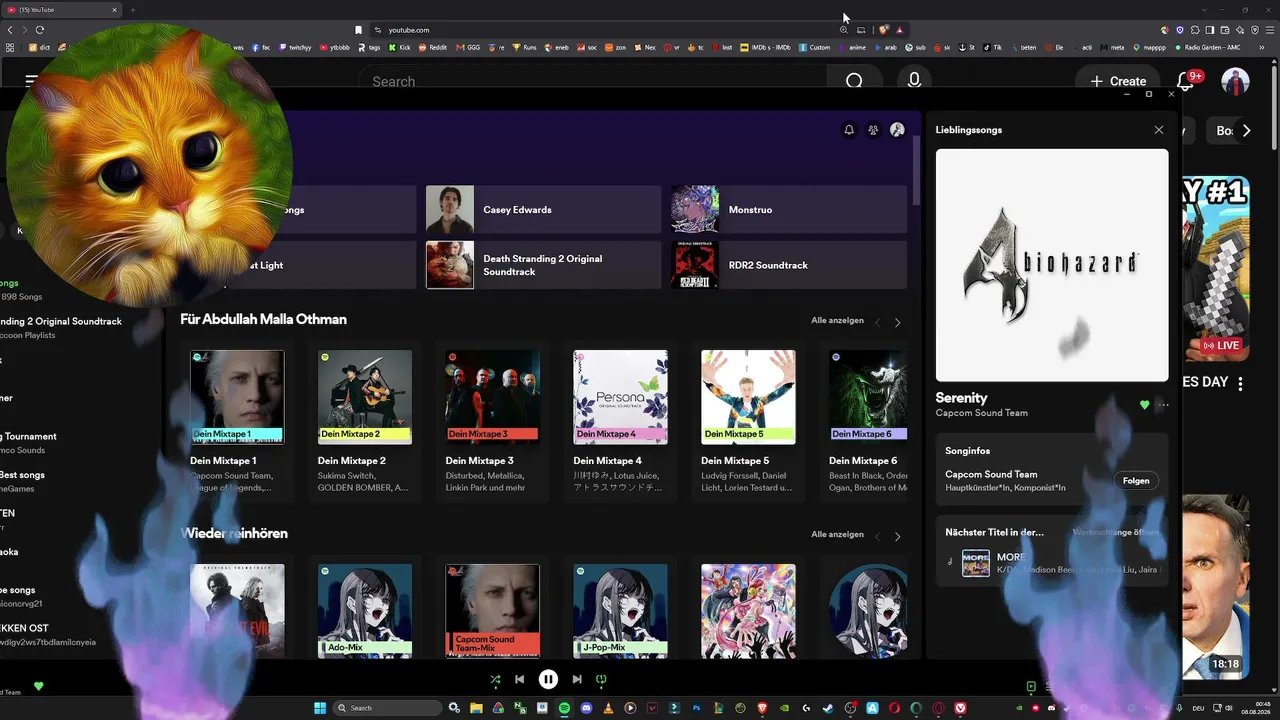The height and width of the screenshot is (720, 1280).
Task: Open the Reddit bookmark
Action: [433, 47]
